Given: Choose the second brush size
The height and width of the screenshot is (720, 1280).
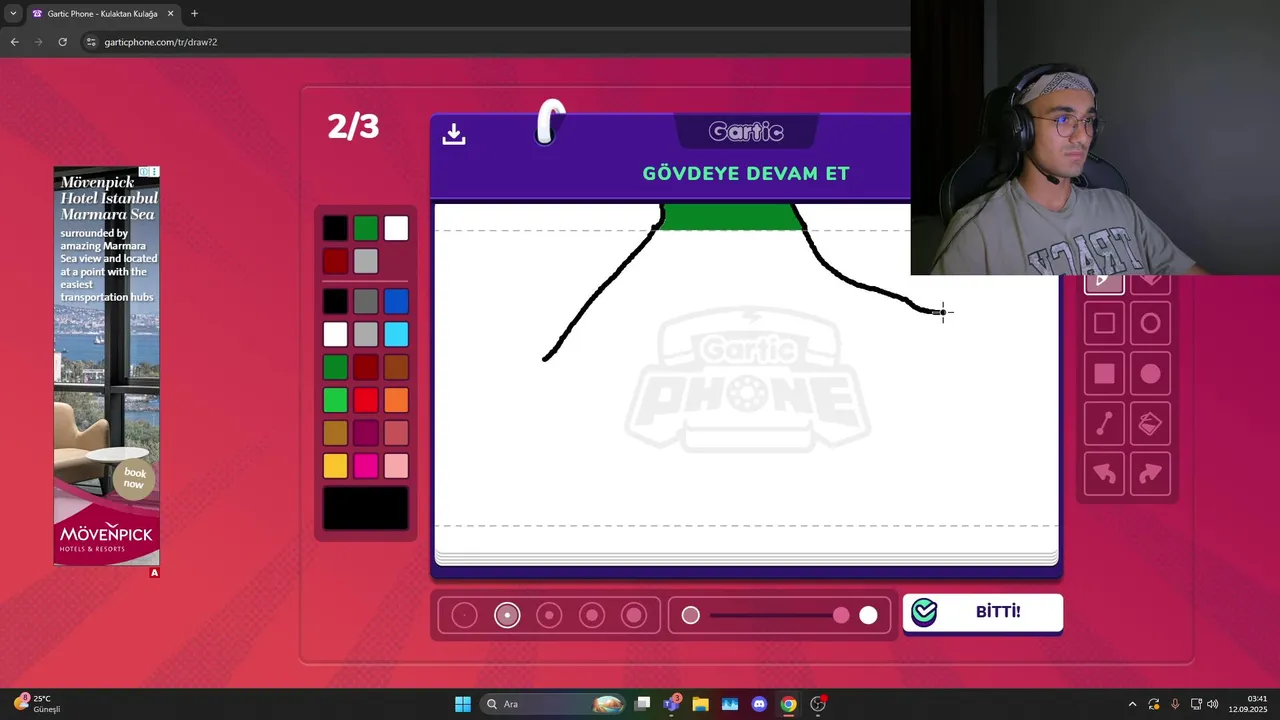Looking at the screenshot, I should 507,615.
